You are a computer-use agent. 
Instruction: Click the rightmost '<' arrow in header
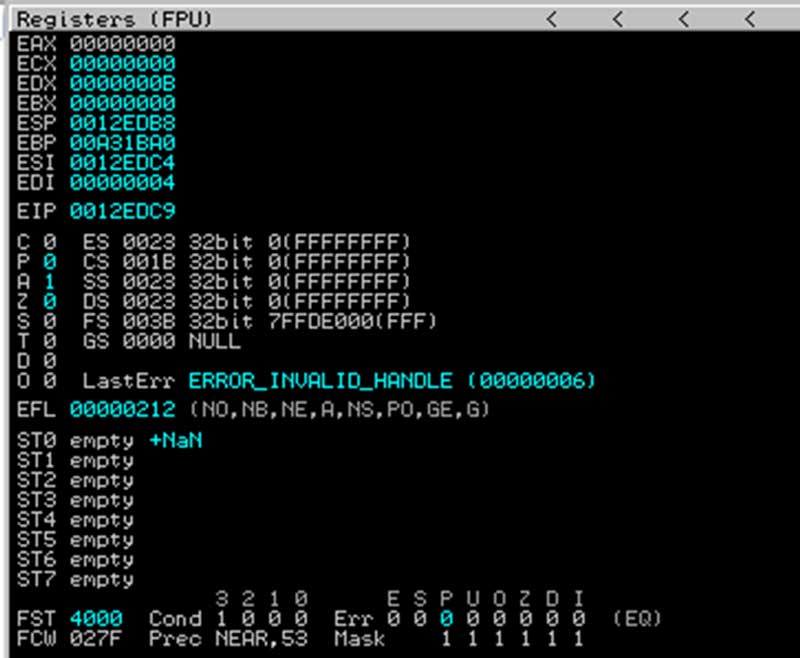pyautogui.click(x=750, y=19)
